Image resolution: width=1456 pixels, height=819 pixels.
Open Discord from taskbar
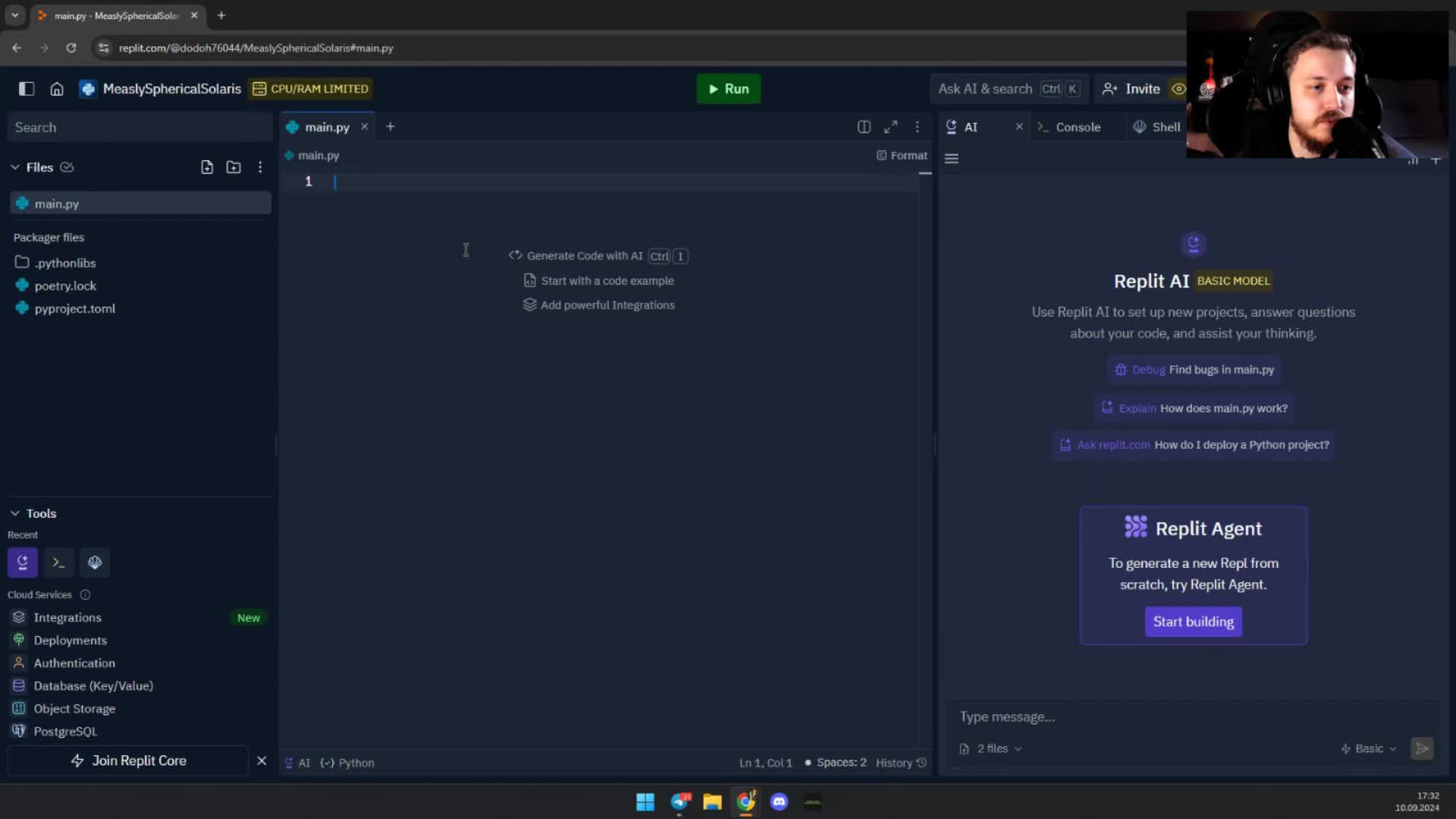(x=779, y=802)
